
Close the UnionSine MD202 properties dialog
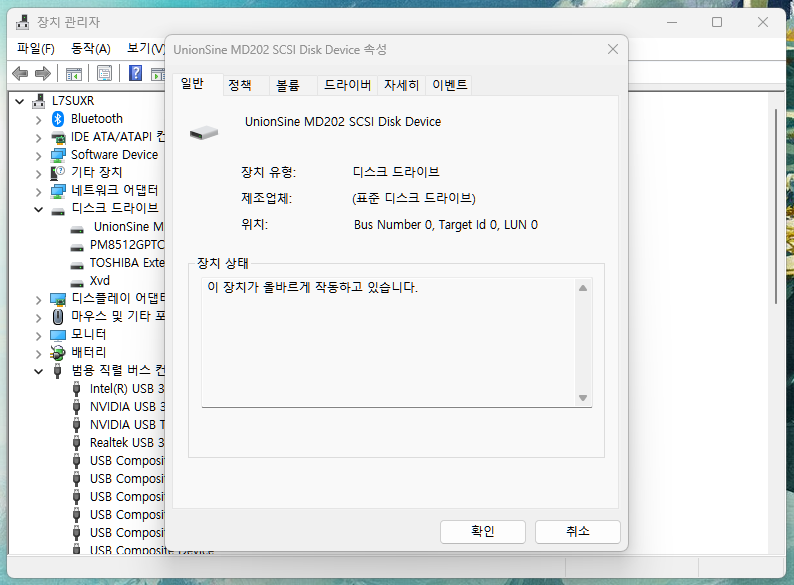[x=613, y=49]
